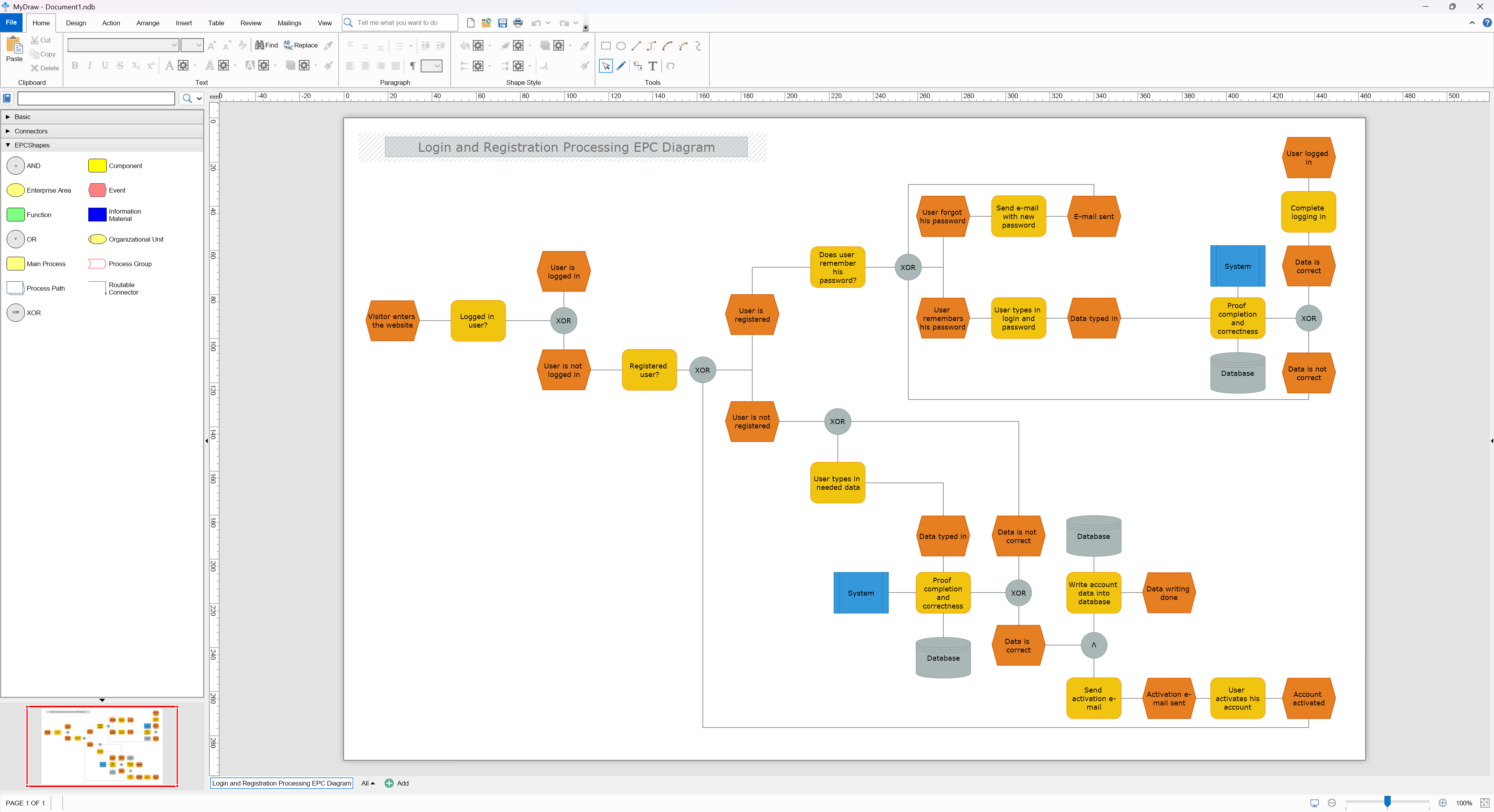
Task: Open the font family dropdown
Action: point(174,45)
